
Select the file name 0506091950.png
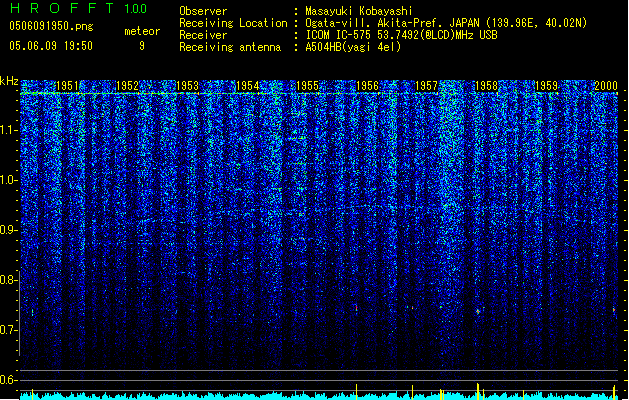pos(51,27)
